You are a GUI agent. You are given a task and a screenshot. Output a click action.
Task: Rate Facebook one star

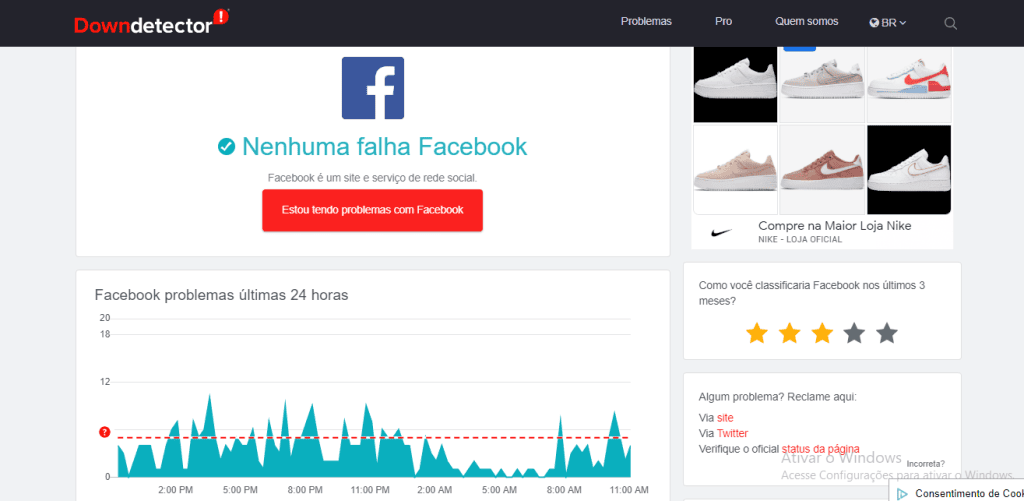[756, 333]
